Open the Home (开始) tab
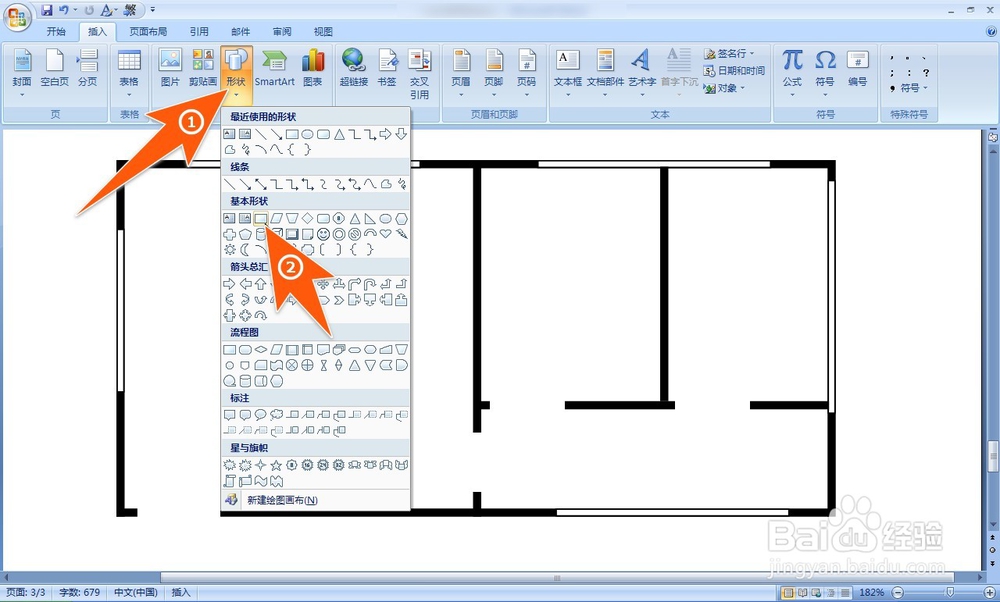This screenshot has height=602, width=1000. (x=56, y=31)
